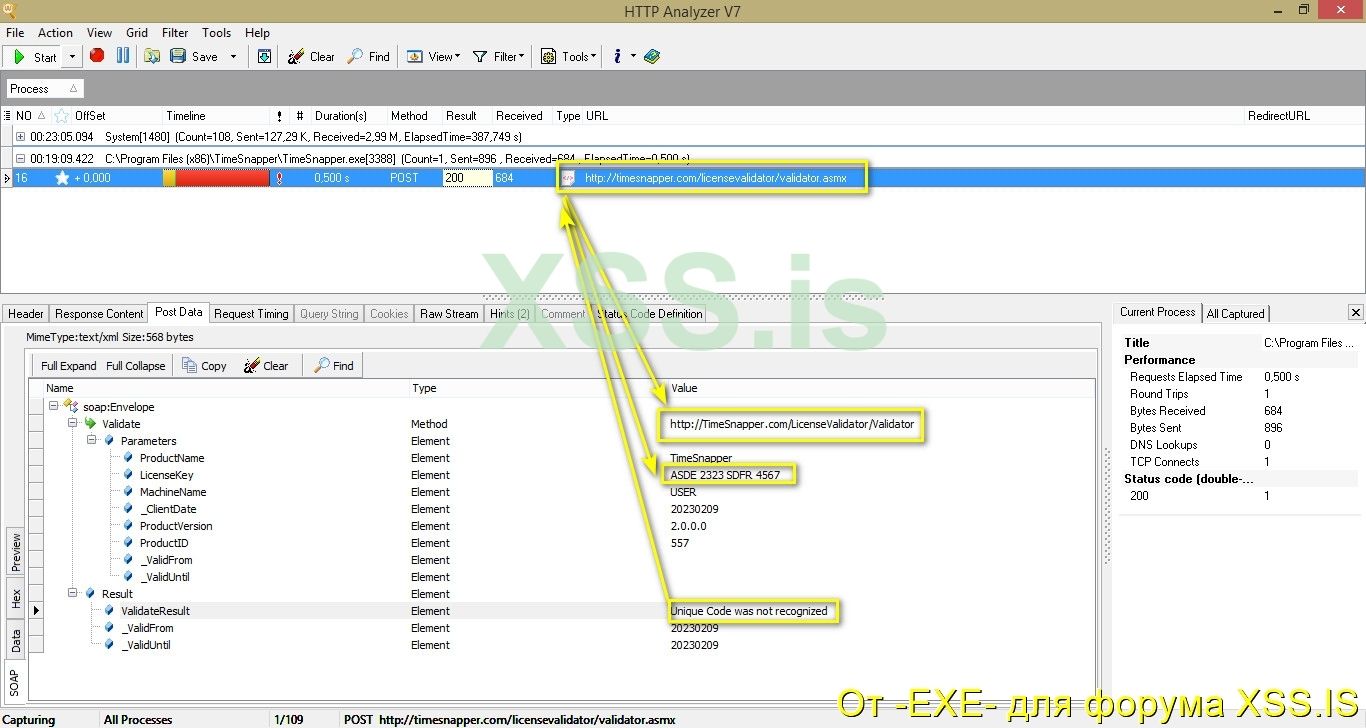
Task: Pause capturing with the pause icon
Action: coord(122,56)
